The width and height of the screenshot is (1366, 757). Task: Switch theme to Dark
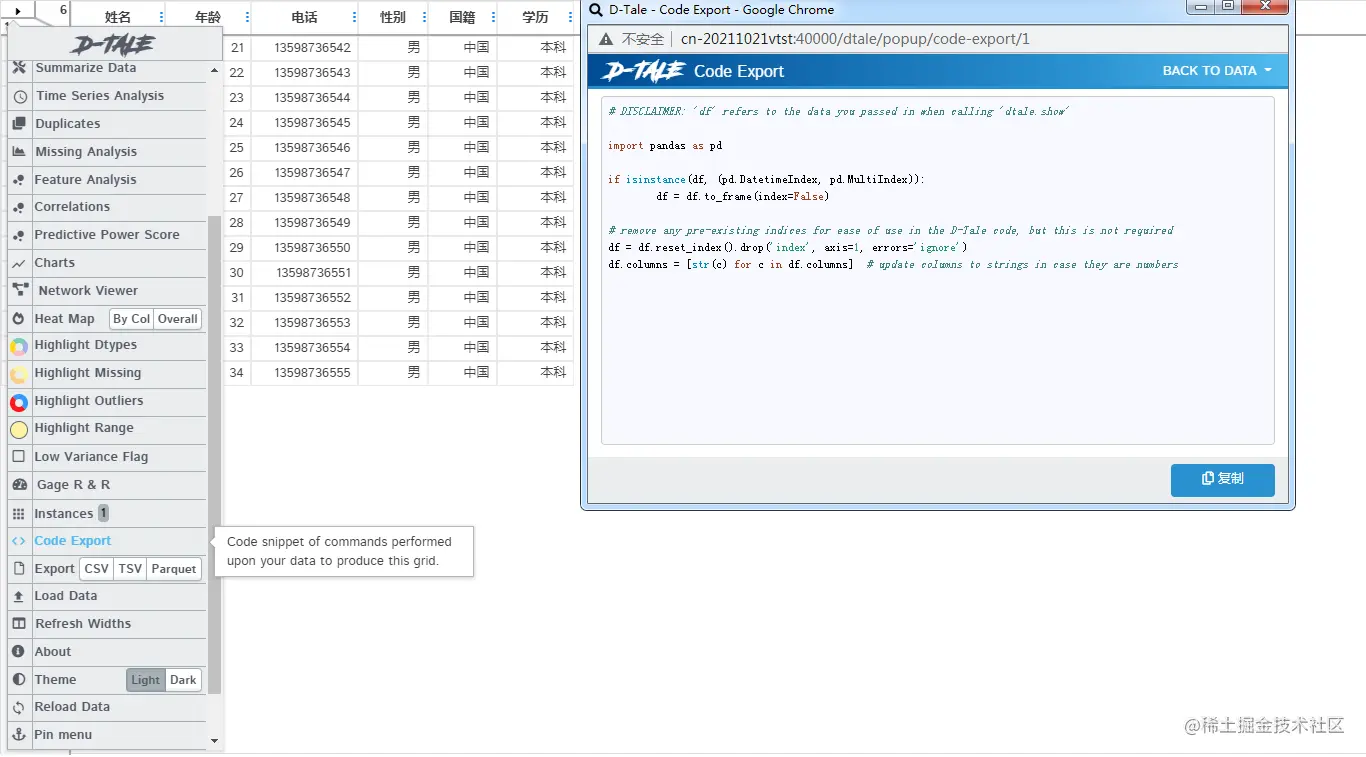tap(183, 680)
